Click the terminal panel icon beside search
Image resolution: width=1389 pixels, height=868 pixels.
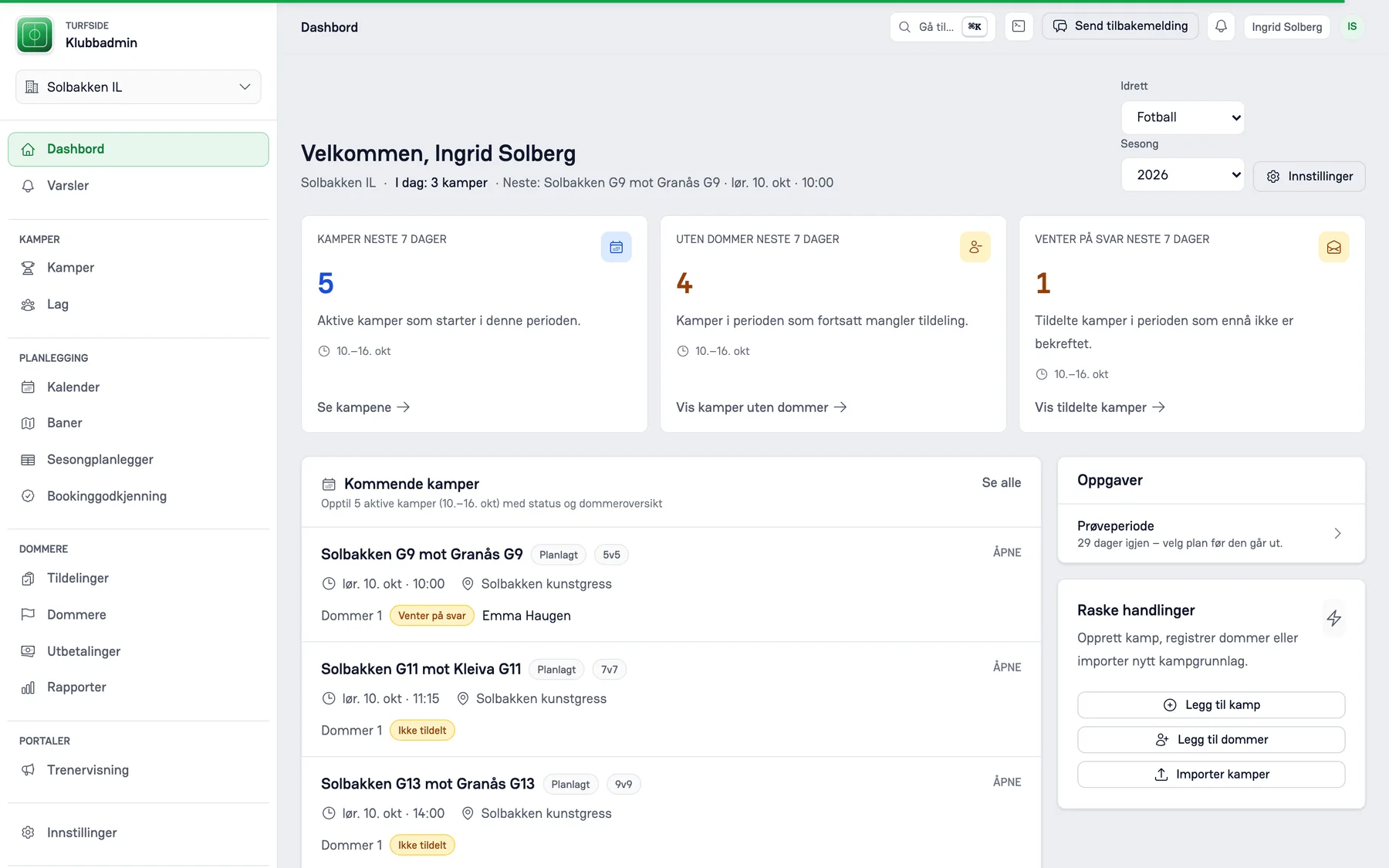pos(1019,26)
